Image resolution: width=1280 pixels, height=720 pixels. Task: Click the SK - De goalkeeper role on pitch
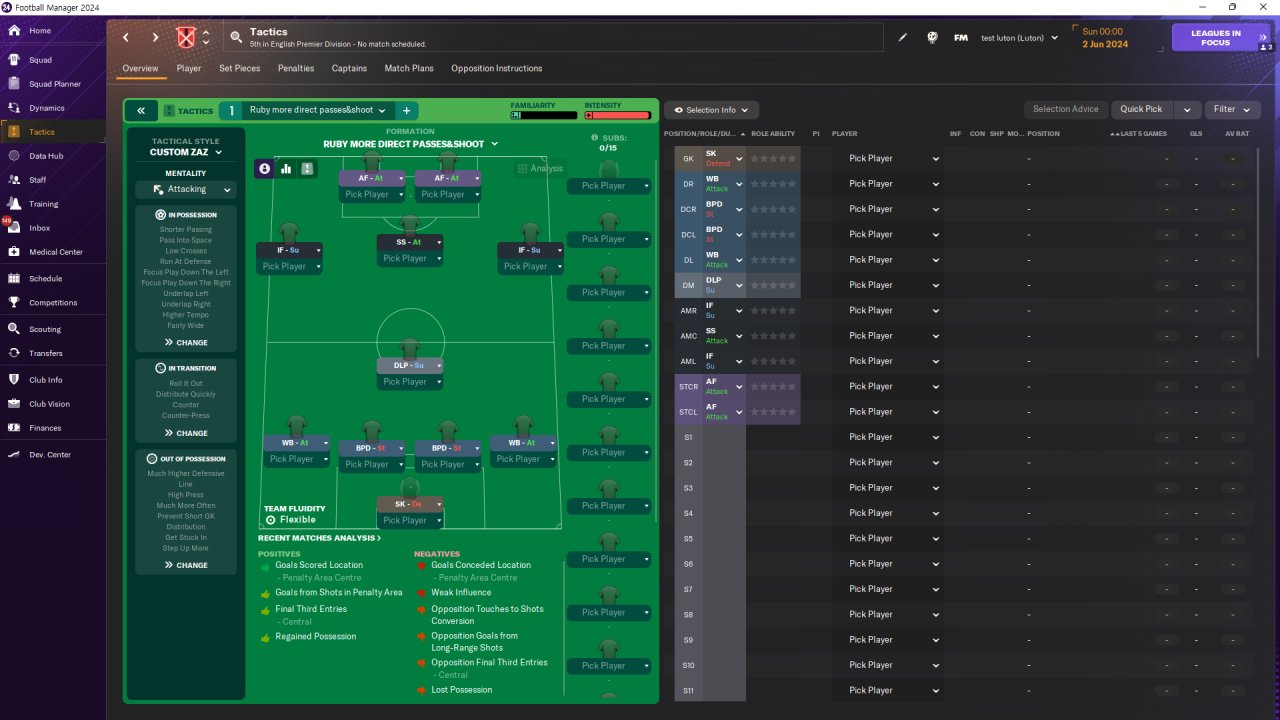click(x=409, y=504)
